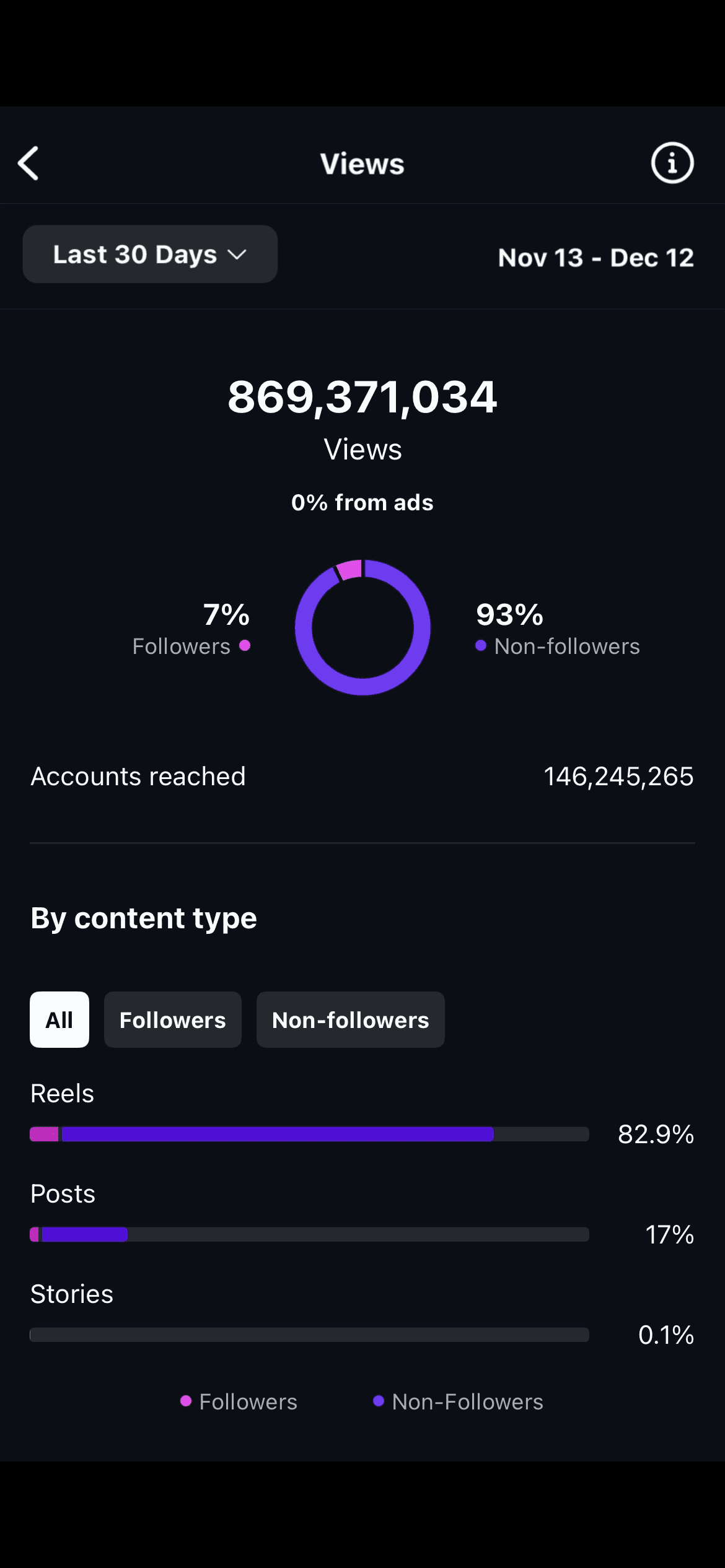This screenshot has width=725, height=1568.
Task: Select the All filter chip
Action: pyautogui.click(x=59, y=1020)
